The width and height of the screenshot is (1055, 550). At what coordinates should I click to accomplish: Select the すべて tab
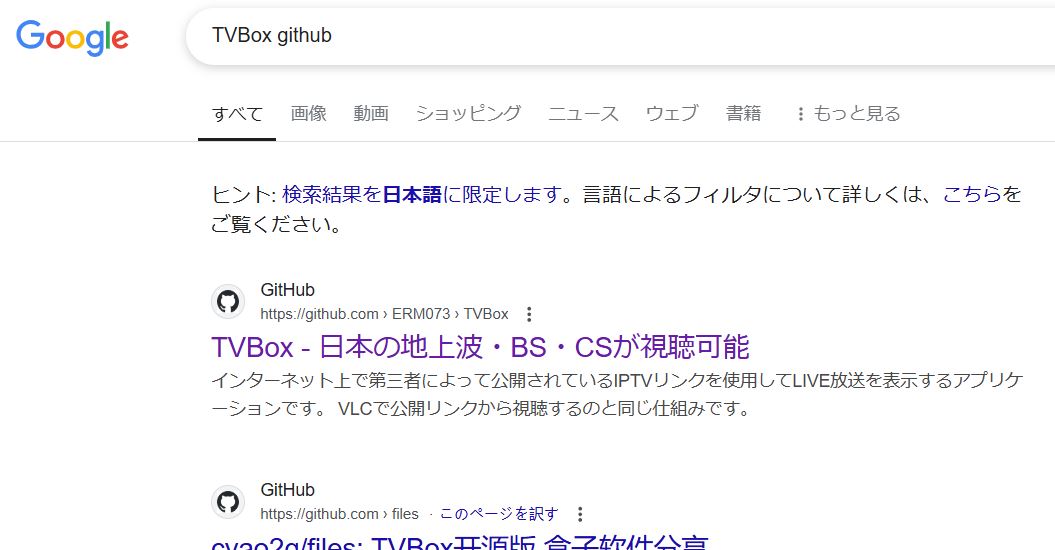(x=237, y=114)
